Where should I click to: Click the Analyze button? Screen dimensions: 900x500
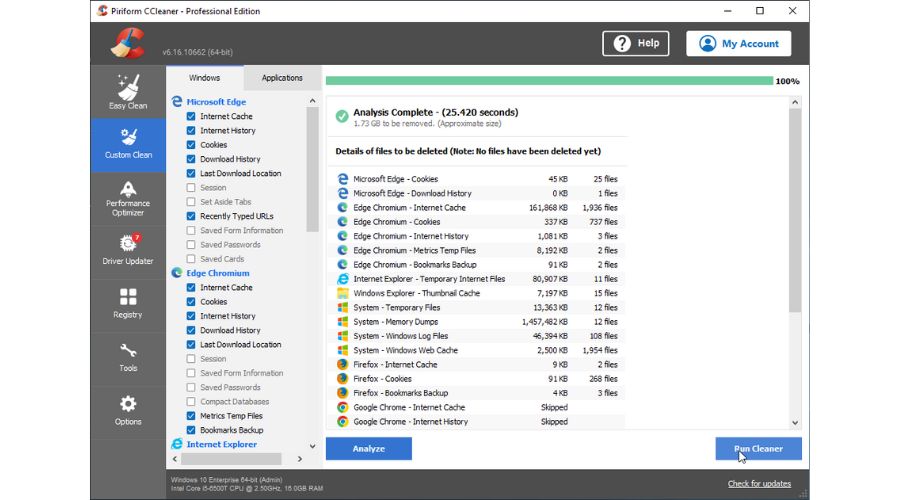coord(368,448)
